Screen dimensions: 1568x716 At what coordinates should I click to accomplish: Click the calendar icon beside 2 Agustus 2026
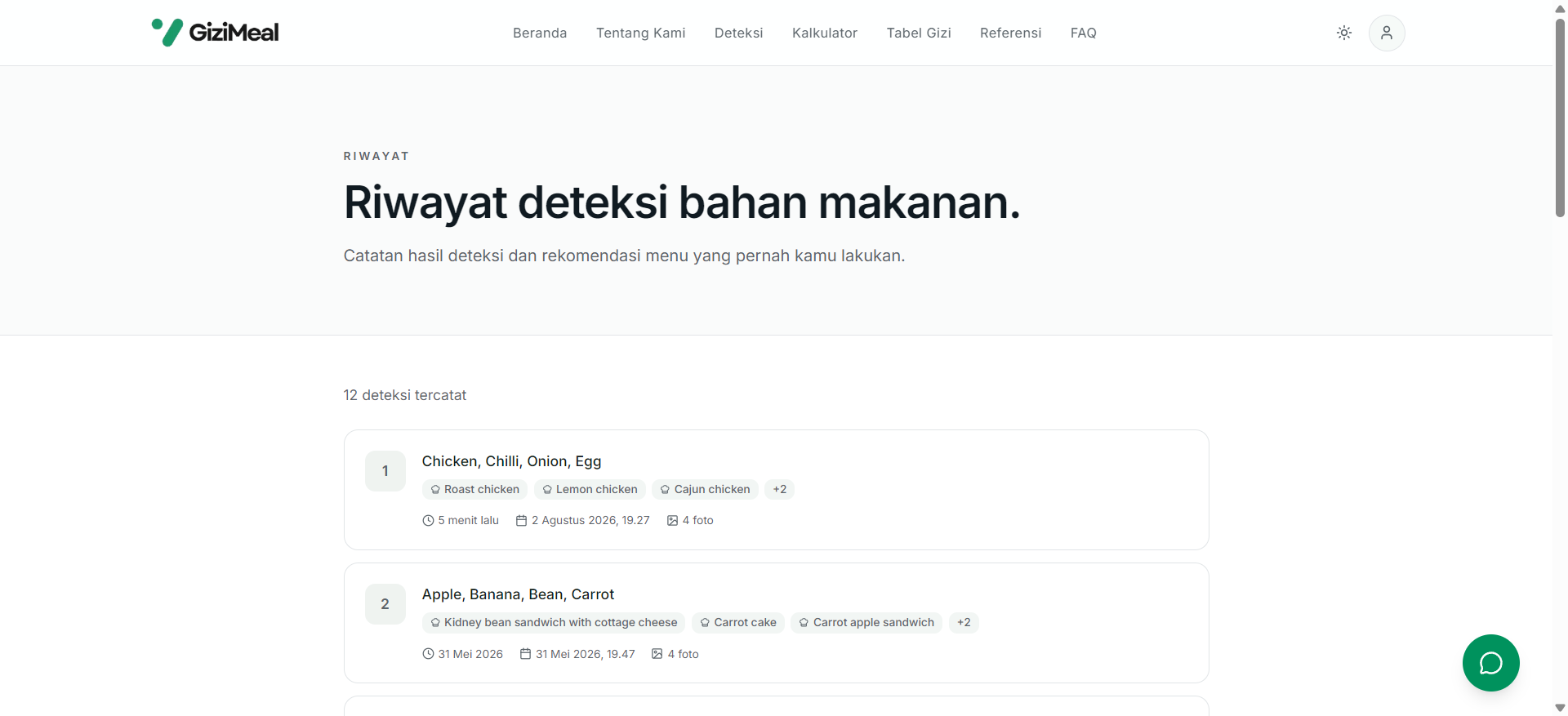click(521, 520)
